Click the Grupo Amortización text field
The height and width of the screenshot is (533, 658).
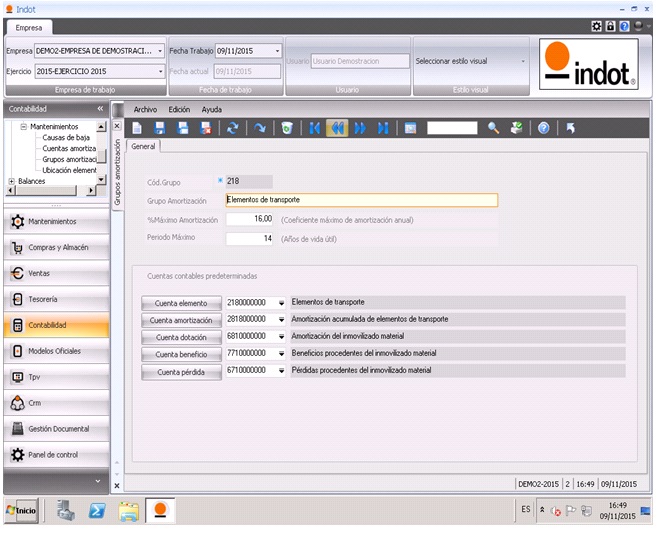361,200
